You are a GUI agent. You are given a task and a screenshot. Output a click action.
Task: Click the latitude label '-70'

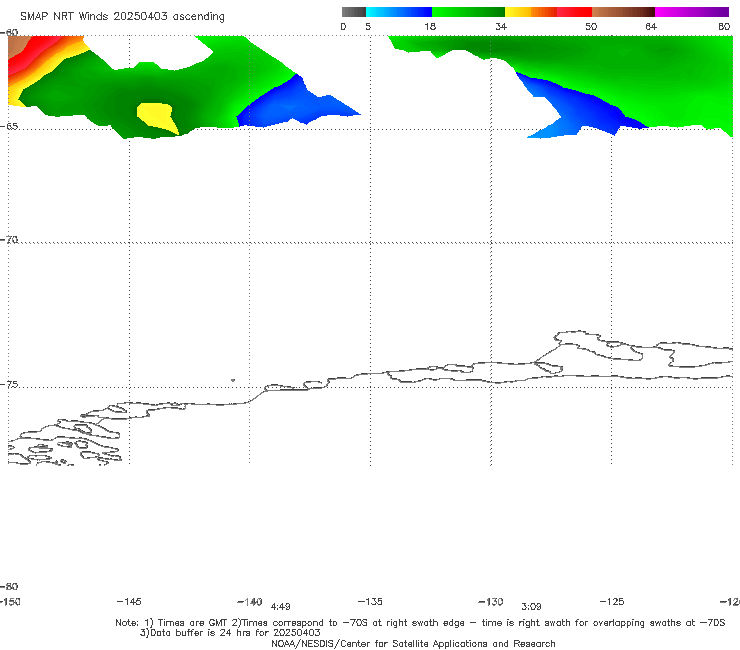[x=9, y=240]
